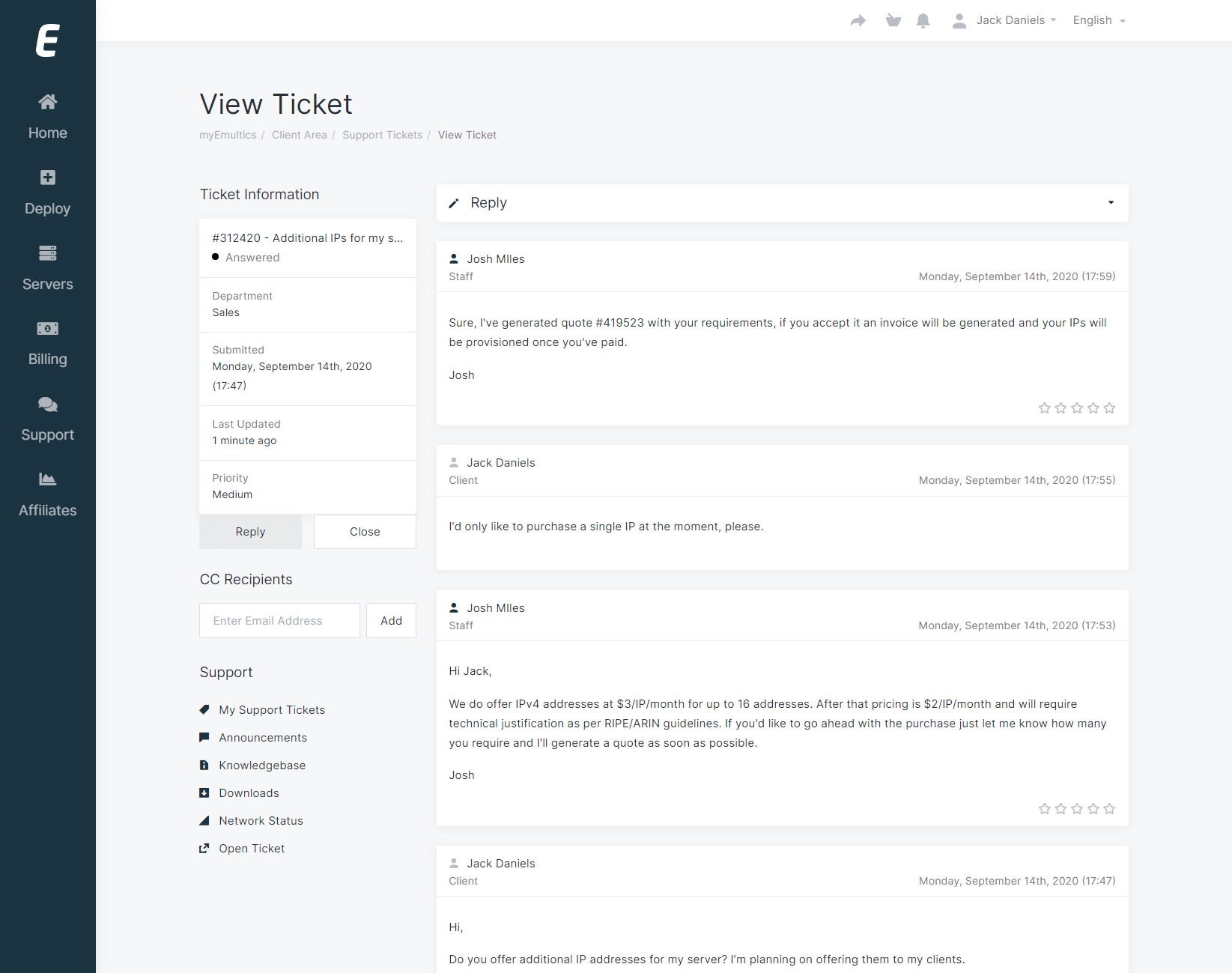
Task: Open the English language dropdown
Action: [1099, 20]
